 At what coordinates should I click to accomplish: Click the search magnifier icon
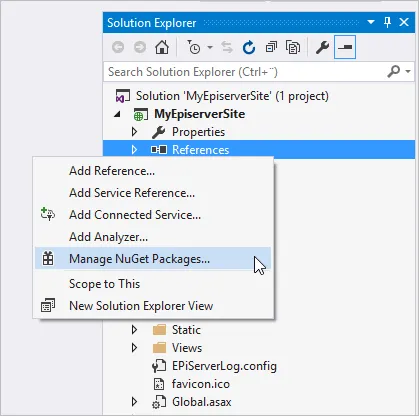(394, 71)
